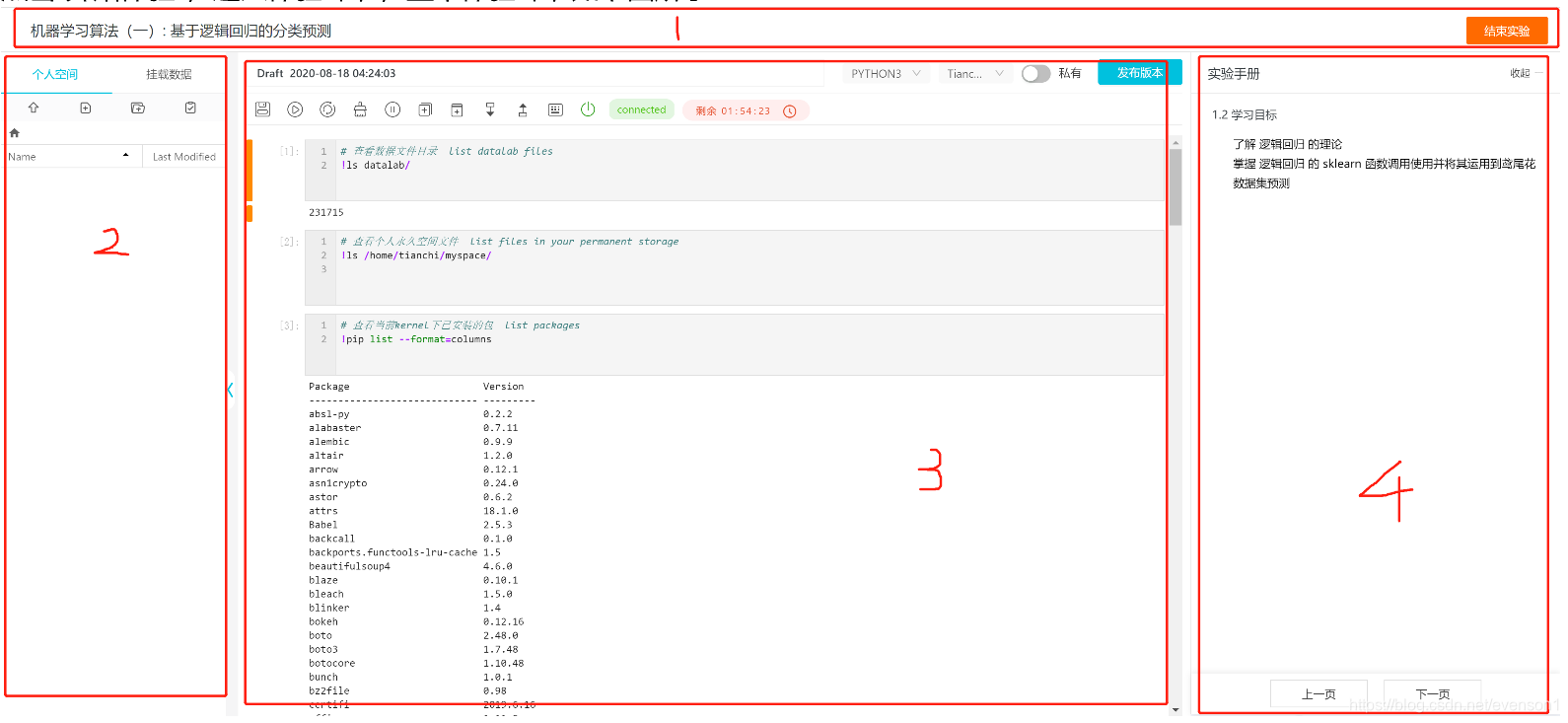The image size is (1568, 723).
Task: Click the clear outputs broom icon
Action: click(360, 109)
